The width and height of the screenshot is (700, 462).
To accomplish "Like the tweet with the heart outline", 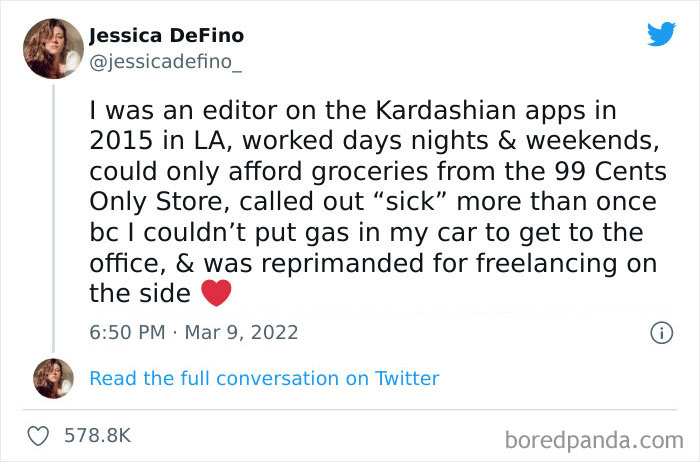I will point(38,436).
